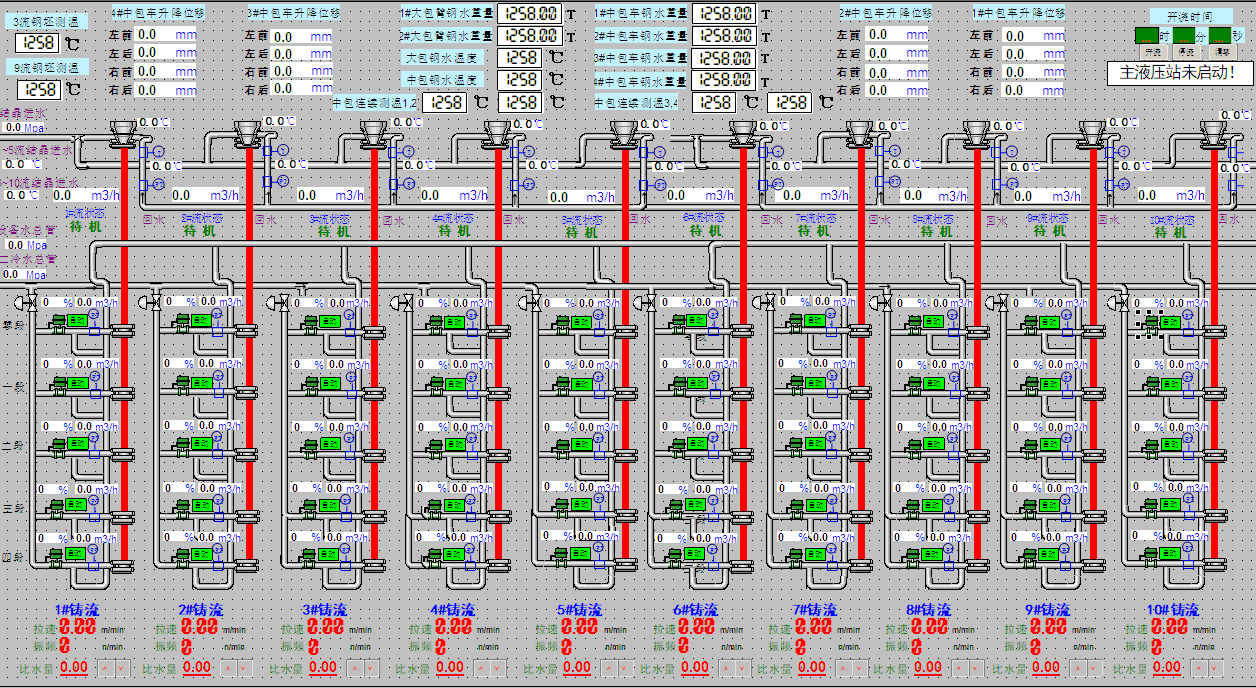Viewport: 1256px width, 688px height.
Task: Toggle 1# strand 四段 green auto valve
Action: click(x=76, y=553)
